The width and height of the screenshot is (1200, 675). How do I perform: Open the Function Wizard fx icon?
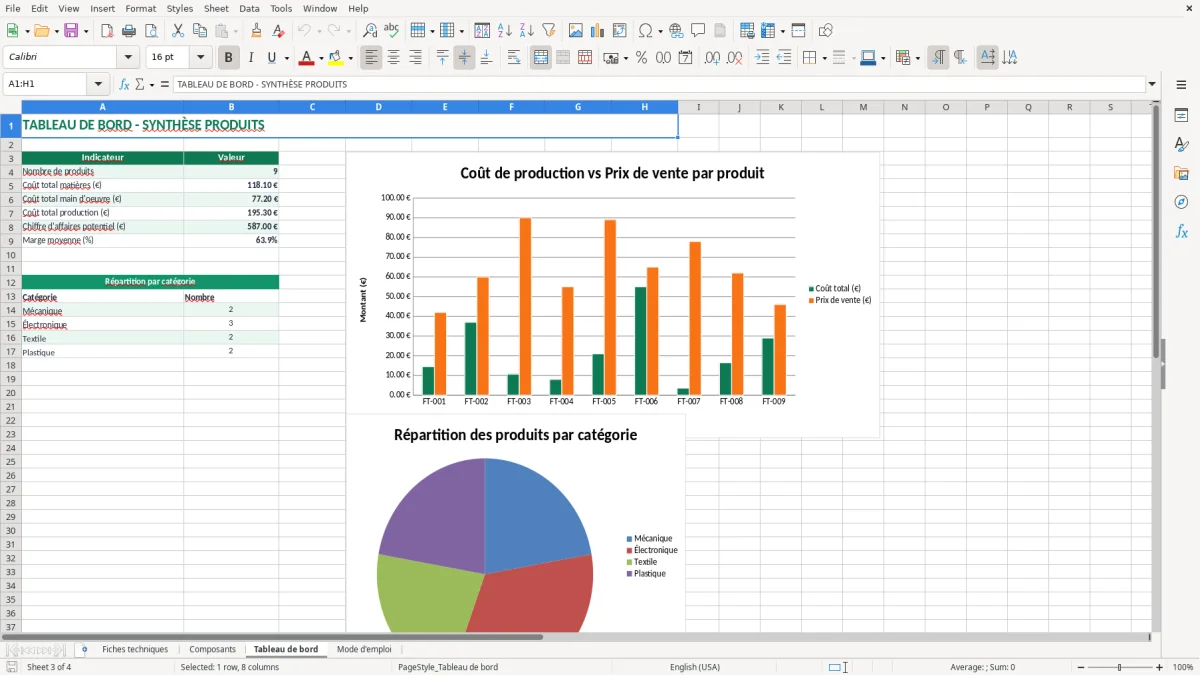[124, 84]
